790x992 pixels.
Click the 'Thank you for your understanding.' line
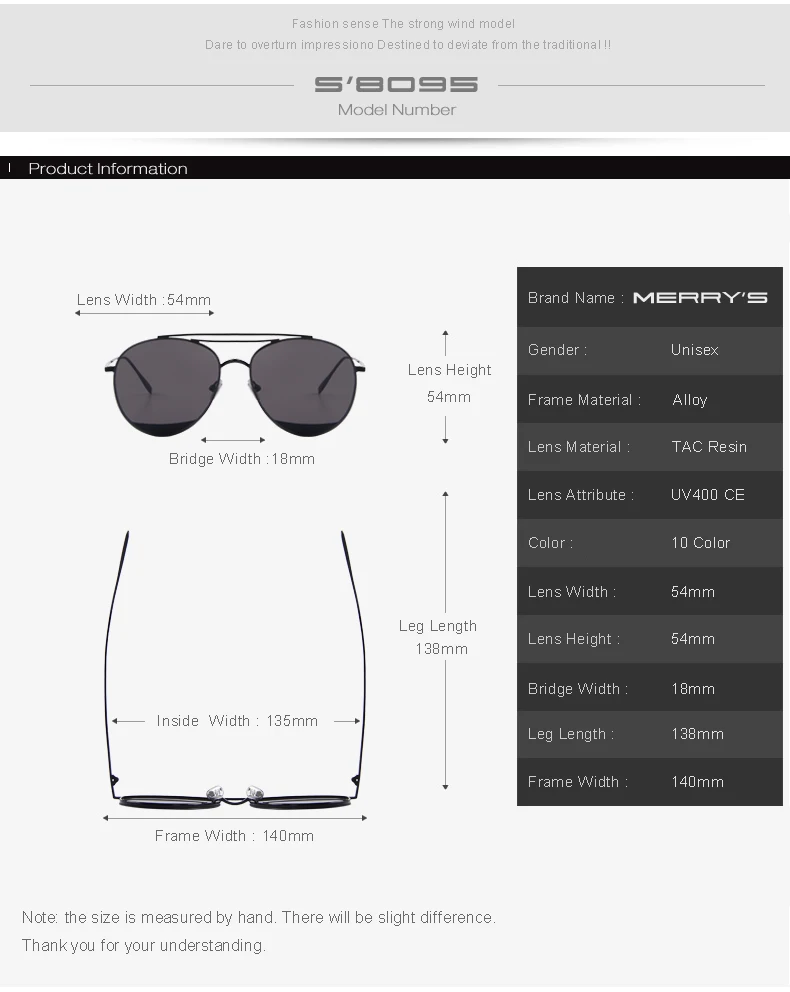point(144,946)
